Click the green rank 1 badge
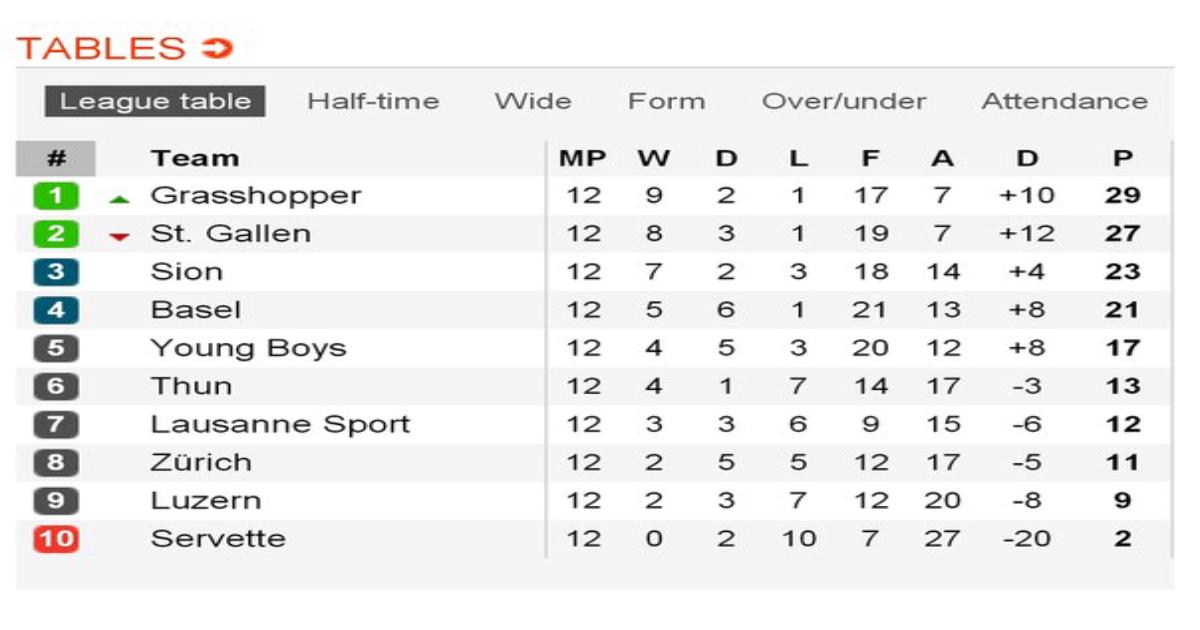This screenshot has height=630, width=1200. 56,196
